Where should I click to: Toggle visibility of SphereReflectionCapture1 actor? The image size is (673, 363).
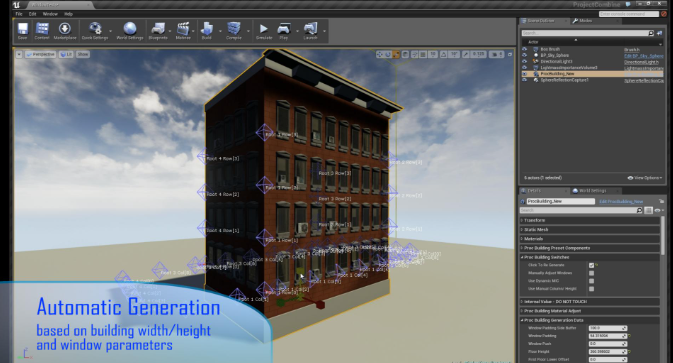pos(524,80)
